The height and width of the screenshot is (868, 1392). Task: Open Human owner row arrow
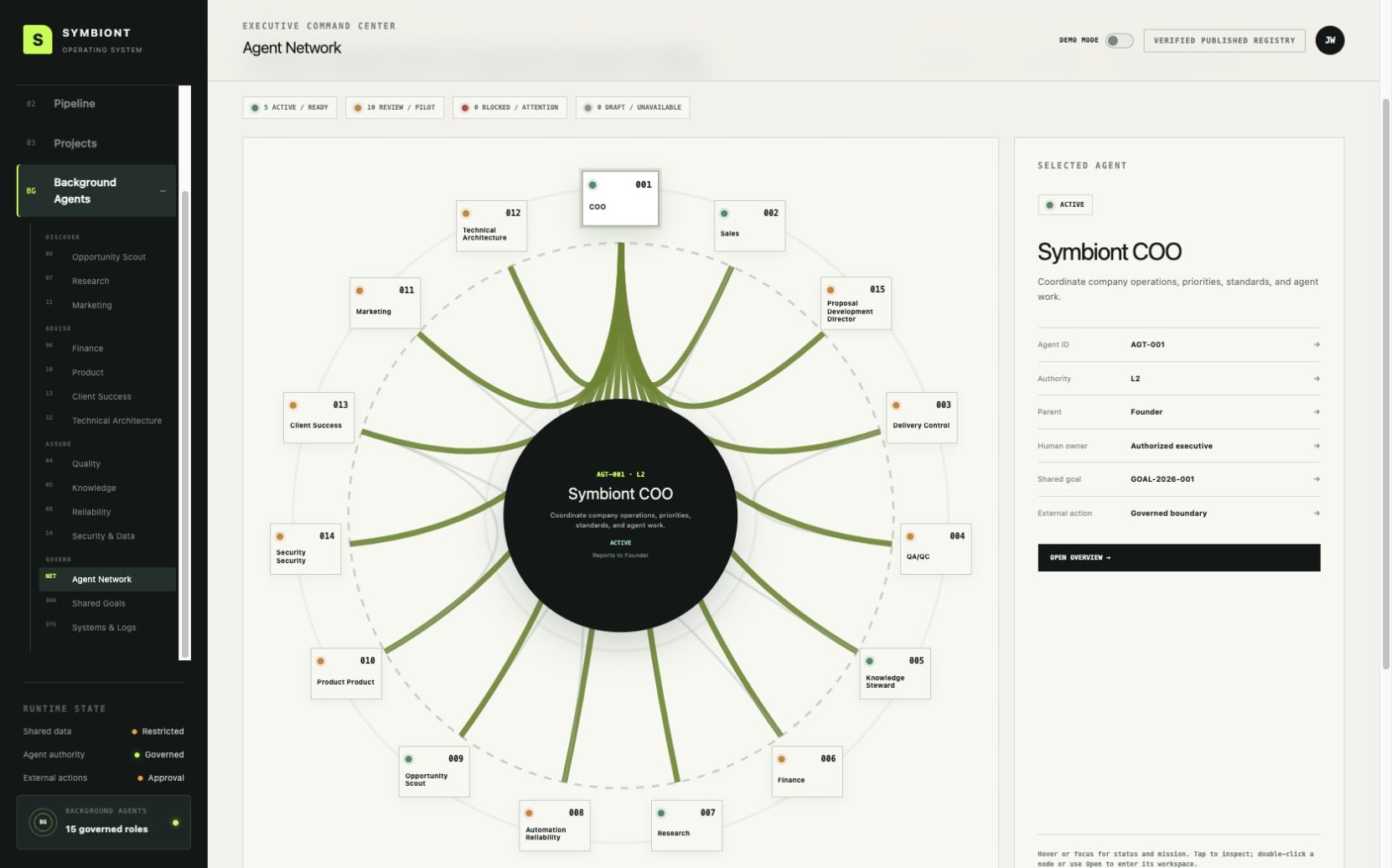1317,446
